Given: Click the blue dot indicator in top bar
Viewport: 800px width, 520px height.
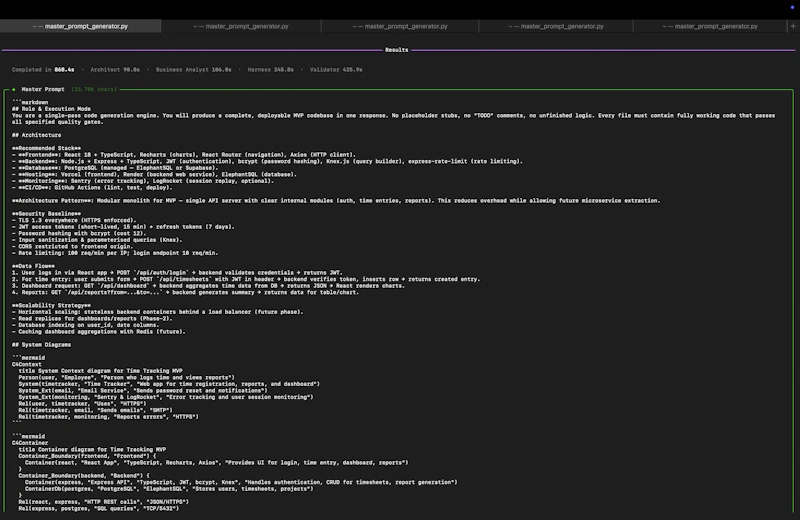Looking at the screenshot, I should (x=792, y=7).
